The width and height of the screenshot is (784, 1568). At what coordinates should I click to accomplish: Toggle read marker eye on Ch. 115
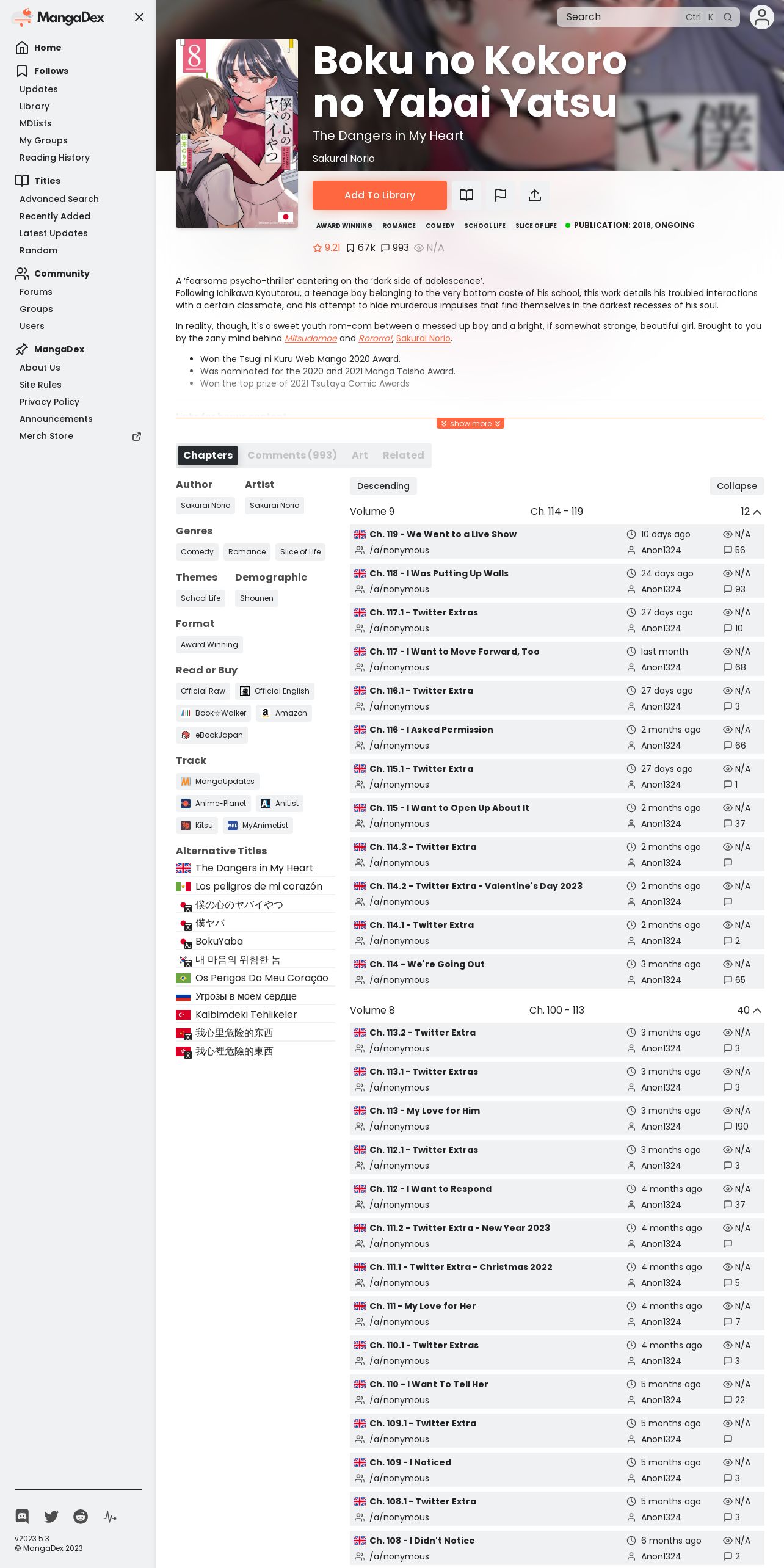(x=727, y=808)
